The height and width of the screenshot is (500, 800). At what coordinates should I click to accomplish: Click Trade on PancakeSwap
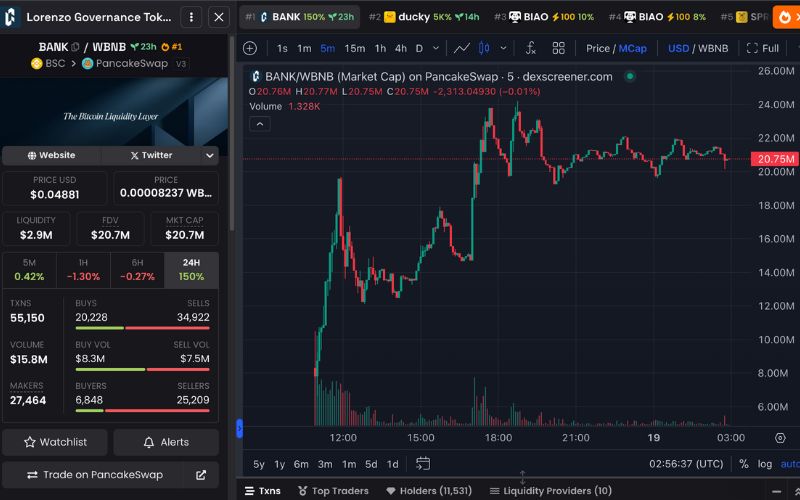click(x=93, y=475)
